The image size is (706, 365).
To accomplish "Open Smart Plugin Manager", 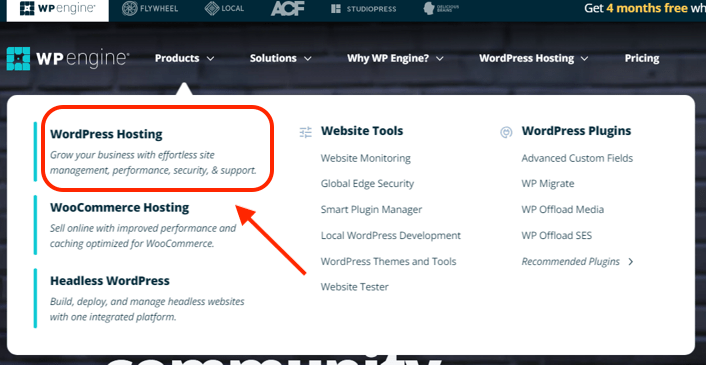I will click(371, 210).
